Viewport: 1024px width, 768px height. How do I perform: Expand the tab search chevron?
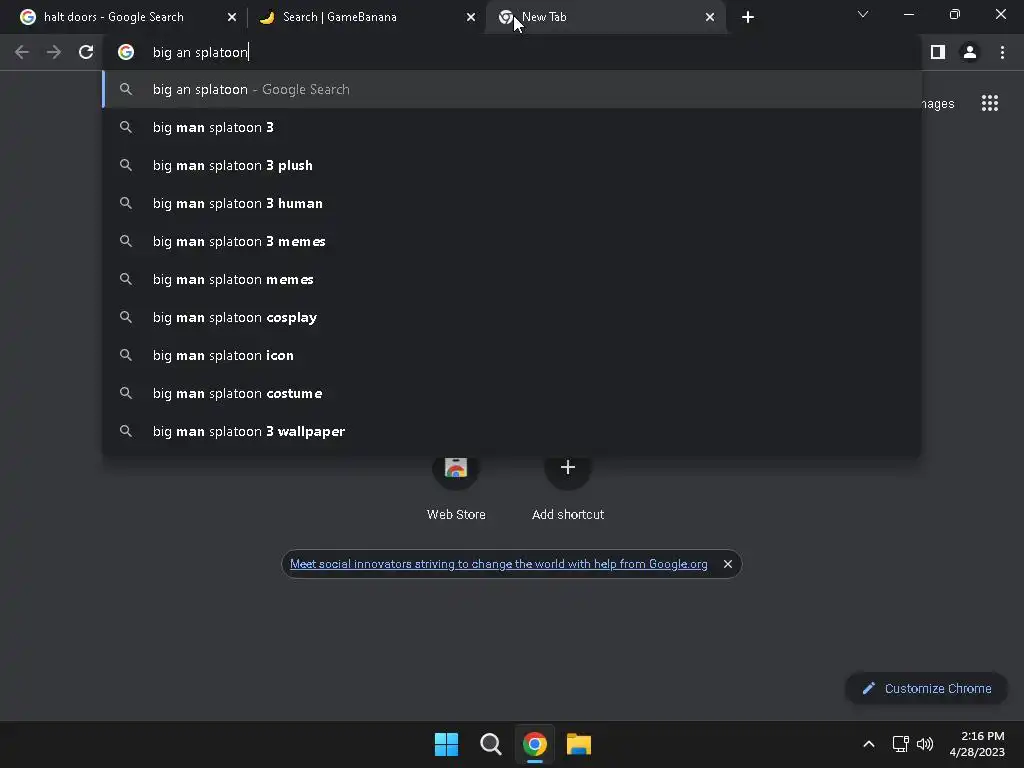click(863, 14)
